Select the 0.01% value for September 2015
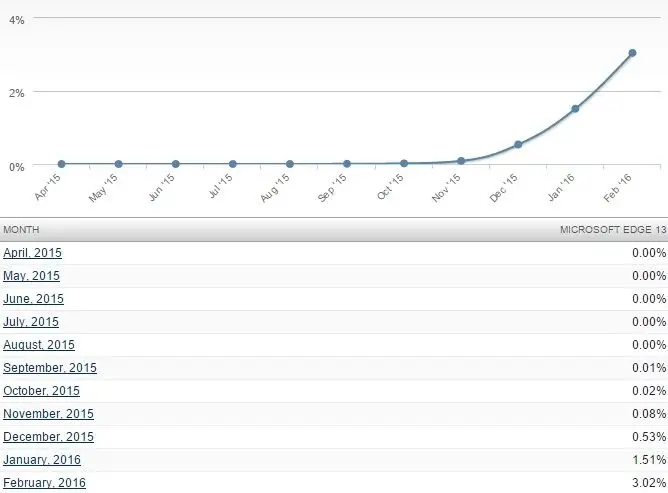 [649, 368]
